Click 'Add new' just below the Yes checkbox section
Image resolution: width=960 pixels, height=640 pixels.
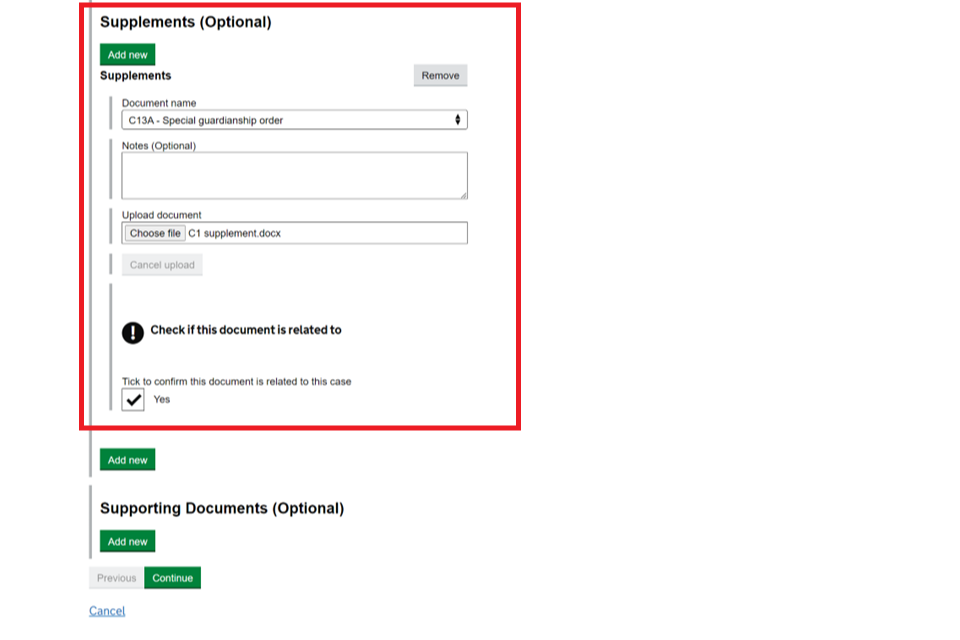tap(127, 460)
